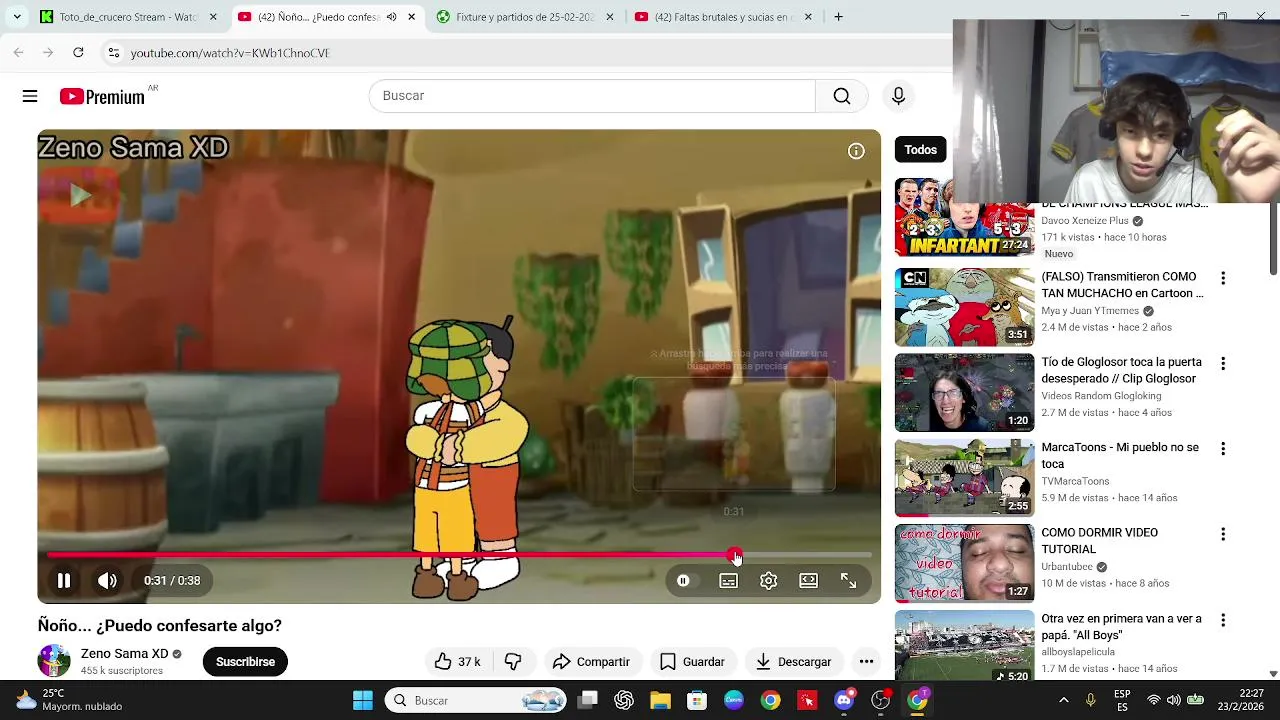Open tab search dropdown arrow
Screen dimensions: 1280x720
16,17
